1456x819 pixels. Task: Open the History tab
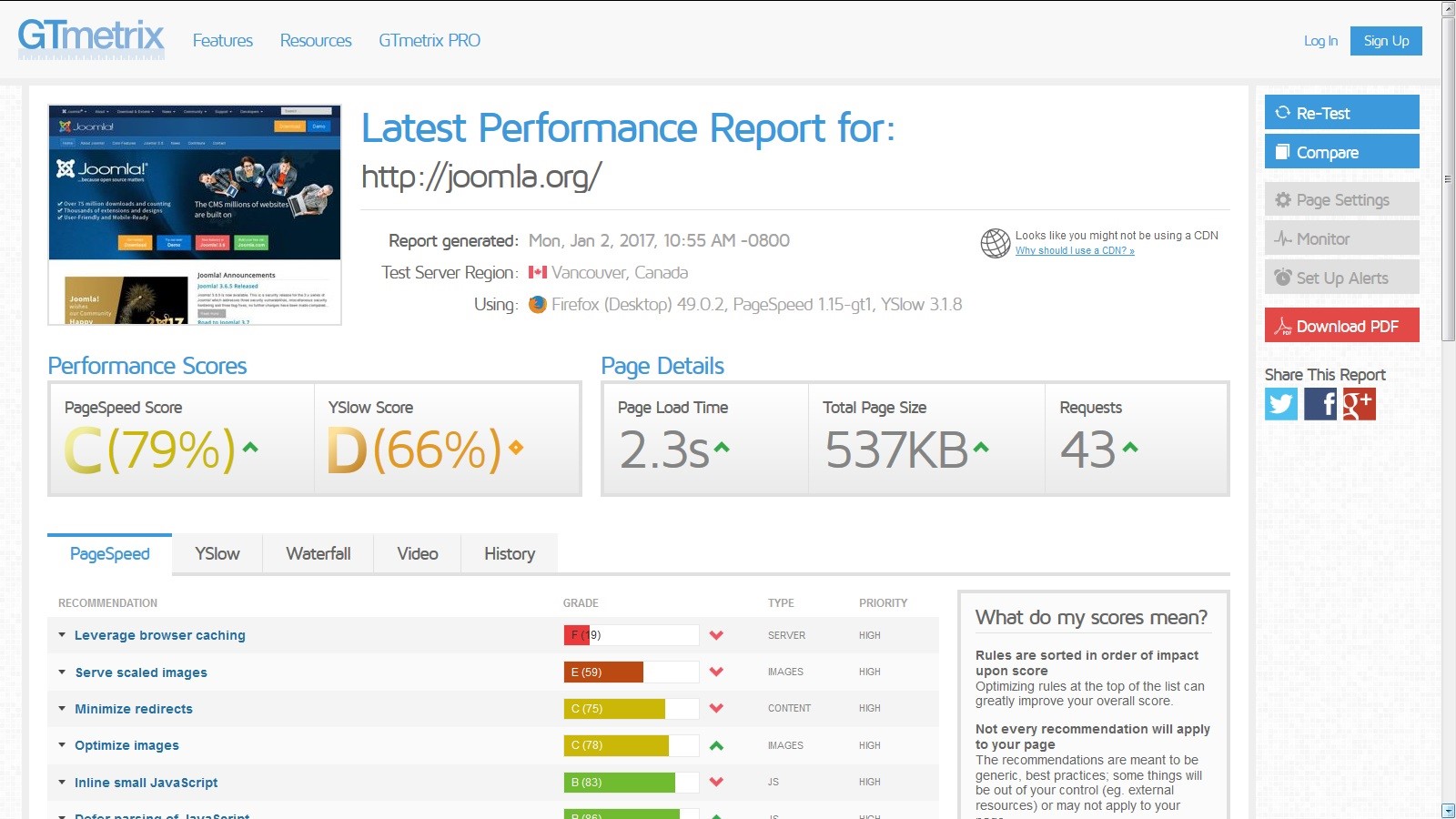pos(510,554)
